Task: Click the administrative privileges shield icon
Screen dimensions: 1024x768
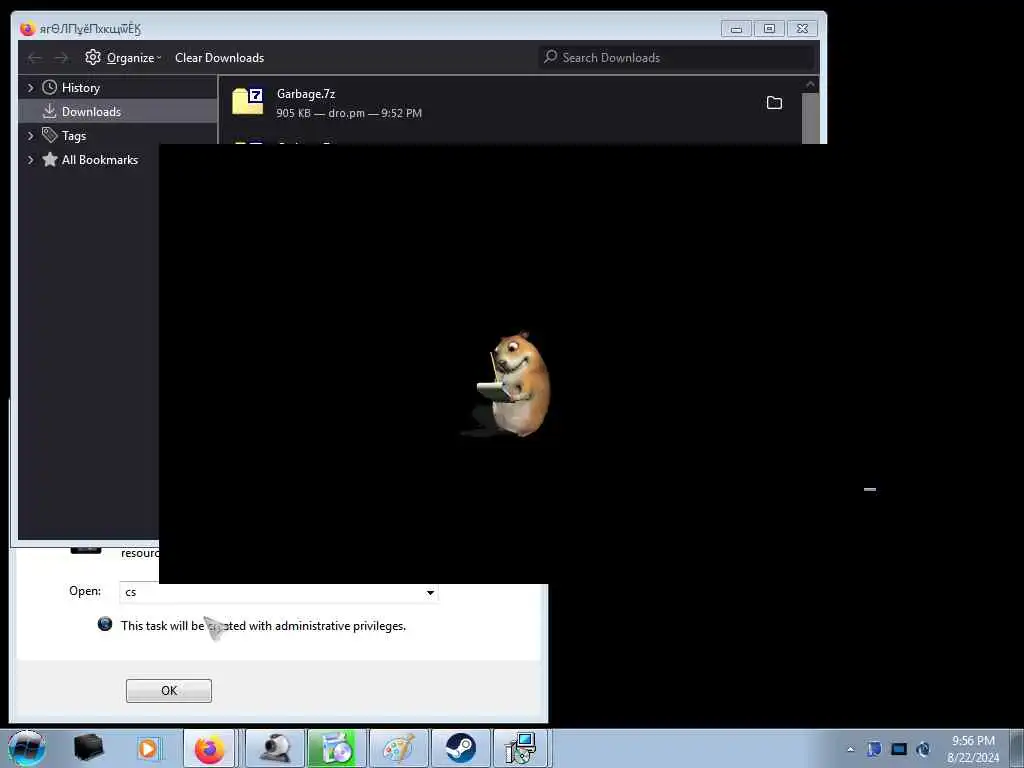Action: 104,624
